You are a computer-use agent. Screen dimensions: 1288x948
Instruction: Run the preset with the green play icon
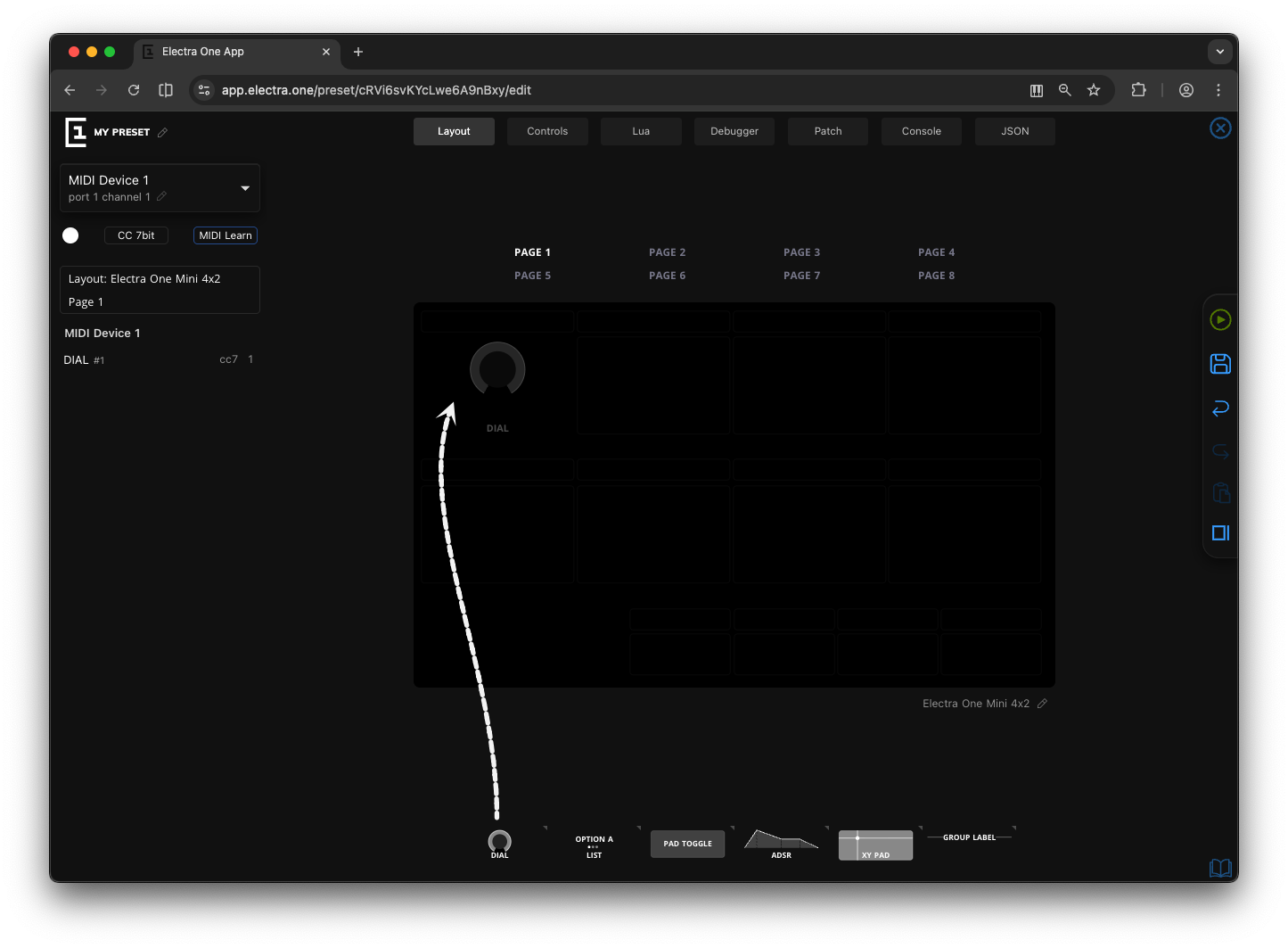coord(1220,318)
